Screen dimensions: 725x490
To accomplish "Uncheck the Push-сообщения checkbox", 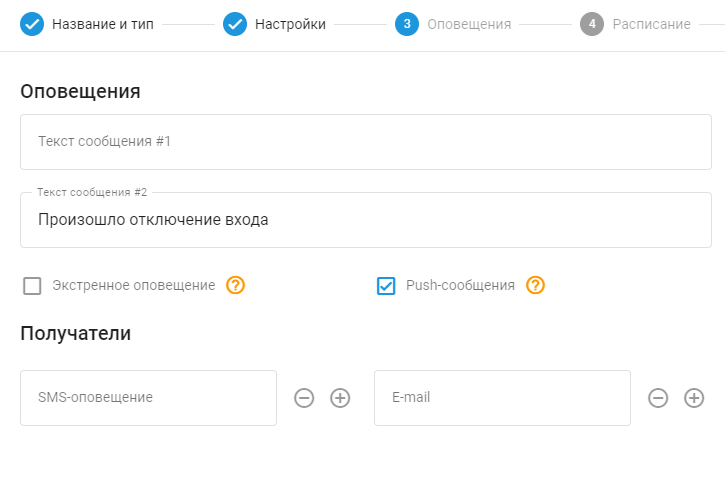I will (x=386, y=286).
